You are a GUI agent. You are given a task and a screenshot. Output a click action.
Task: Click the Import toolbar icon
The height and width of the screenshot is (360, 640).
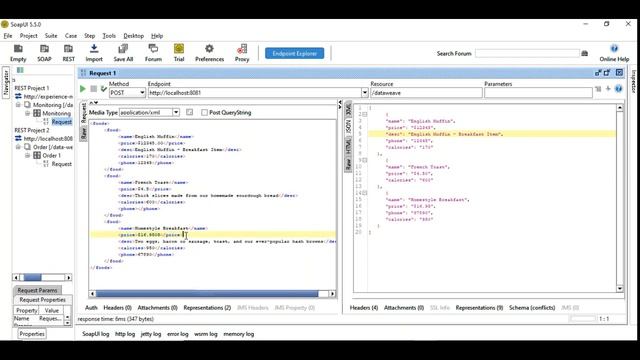(94, 53)
